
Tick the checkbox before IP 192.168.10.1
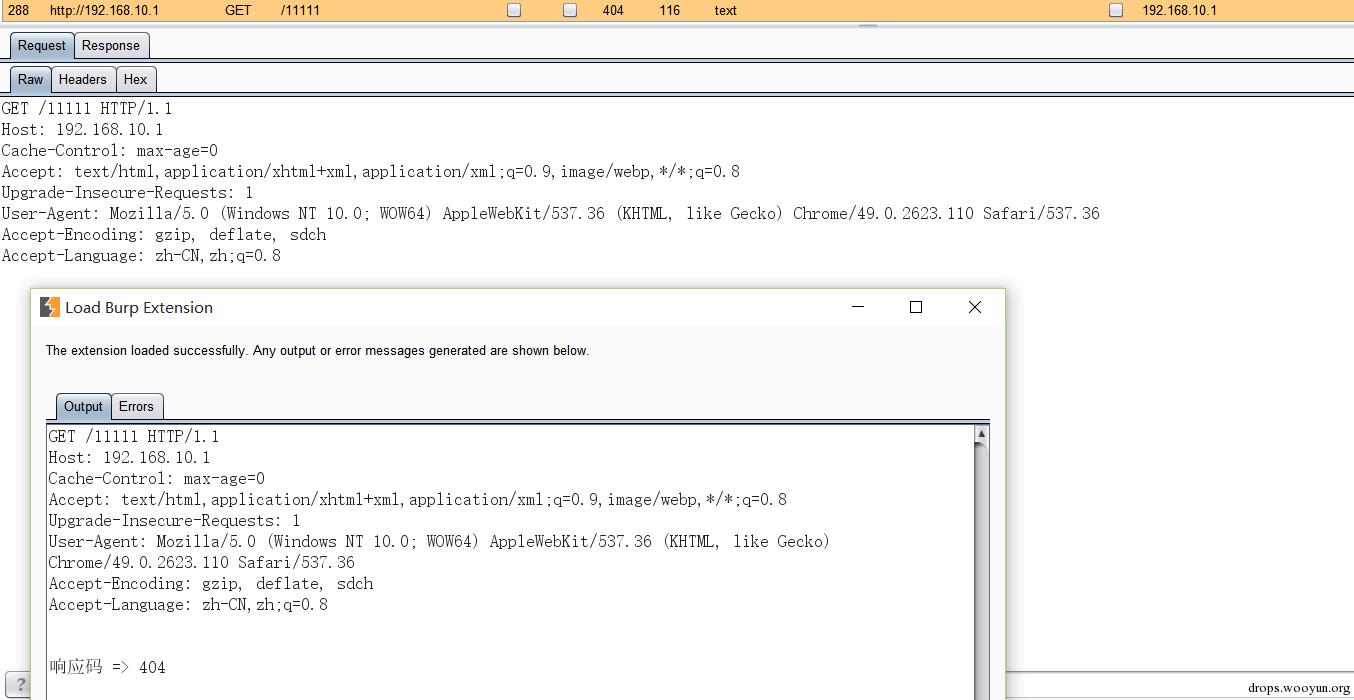(x=1116, y=10)
